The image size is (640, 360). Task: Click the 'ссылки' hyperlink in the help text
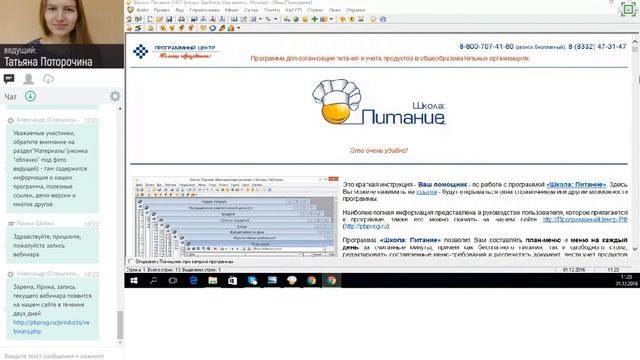(427, 191)
